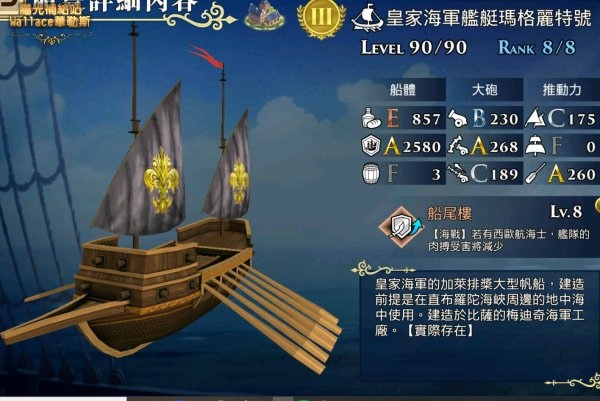Click the oar icon with value A 260
The width and height of the screenshot is (600, 401).
[535, 174]
